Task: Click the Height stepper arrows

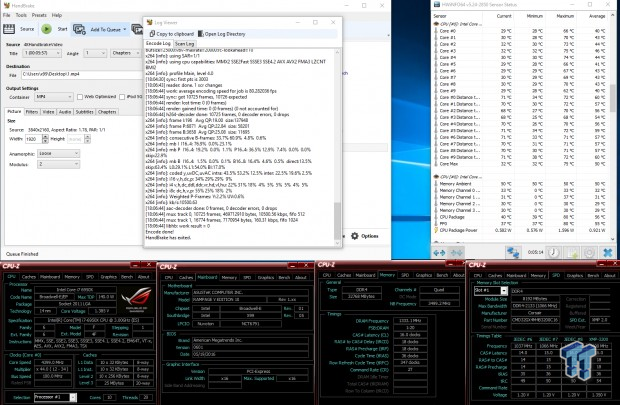Action: pos(87,139)
